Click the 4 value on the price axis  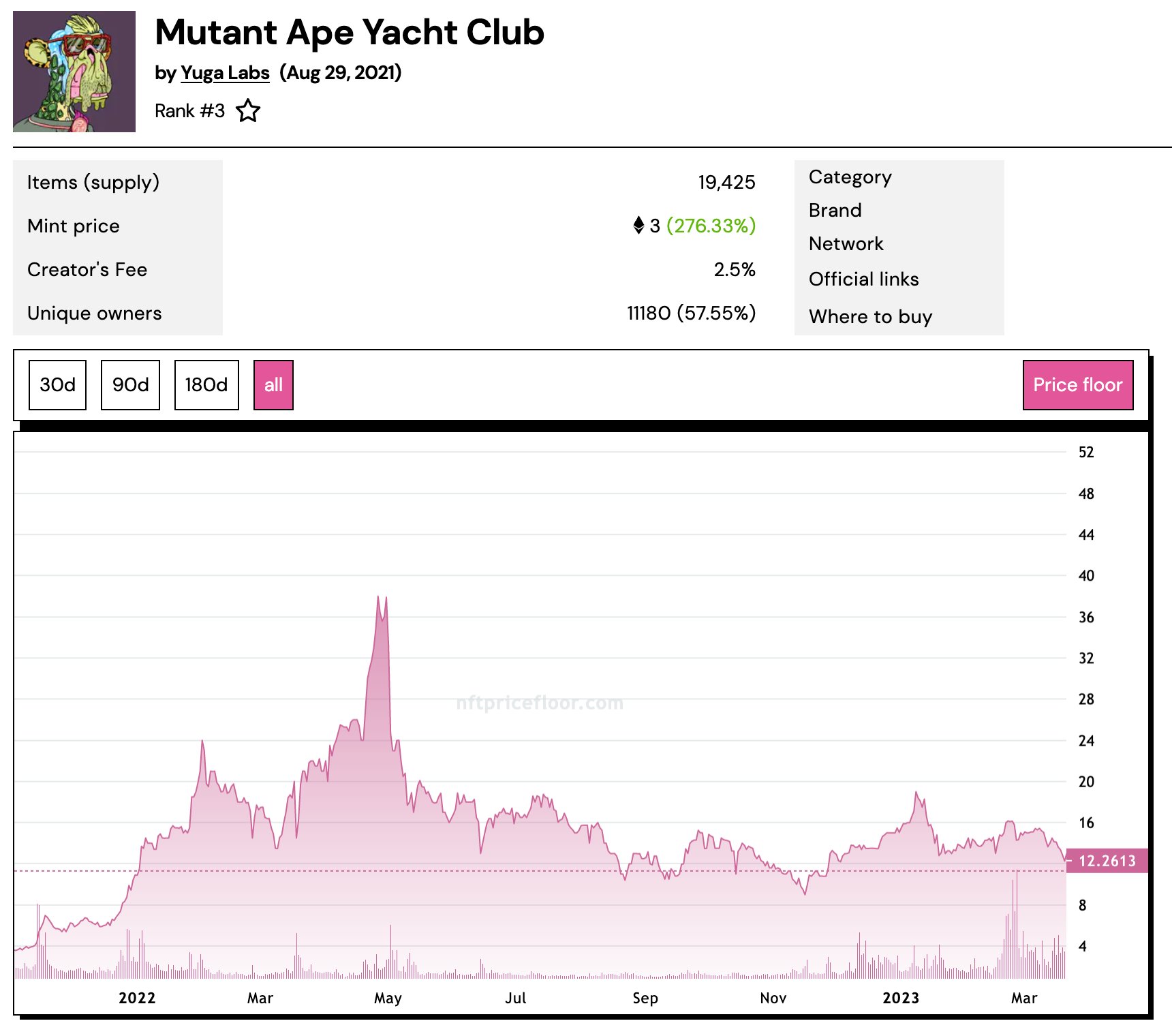[1082, 946]
